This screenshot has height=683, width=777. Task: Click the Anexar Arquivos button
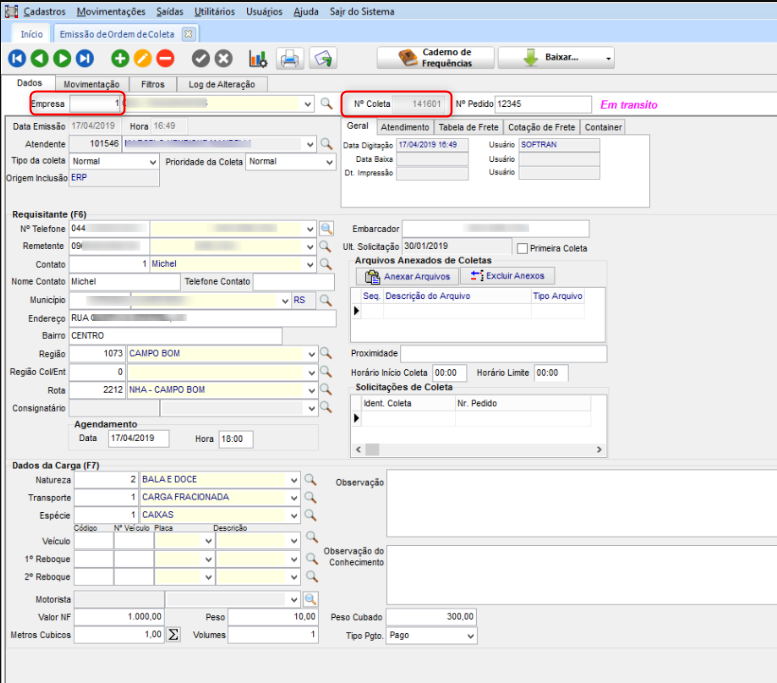[408, 276]
